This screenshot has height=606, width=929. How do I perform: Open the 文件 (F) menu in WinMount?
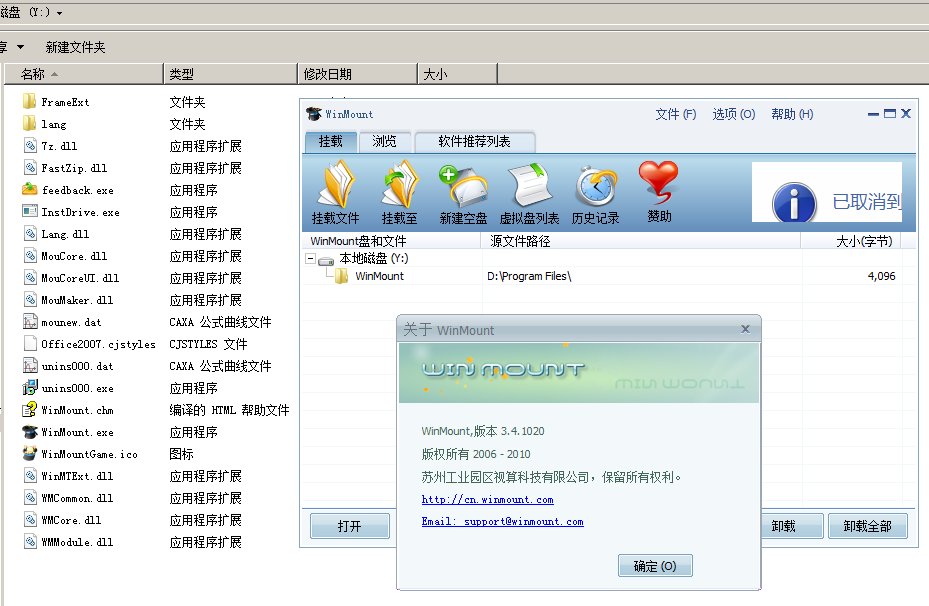tap(675, 114)
